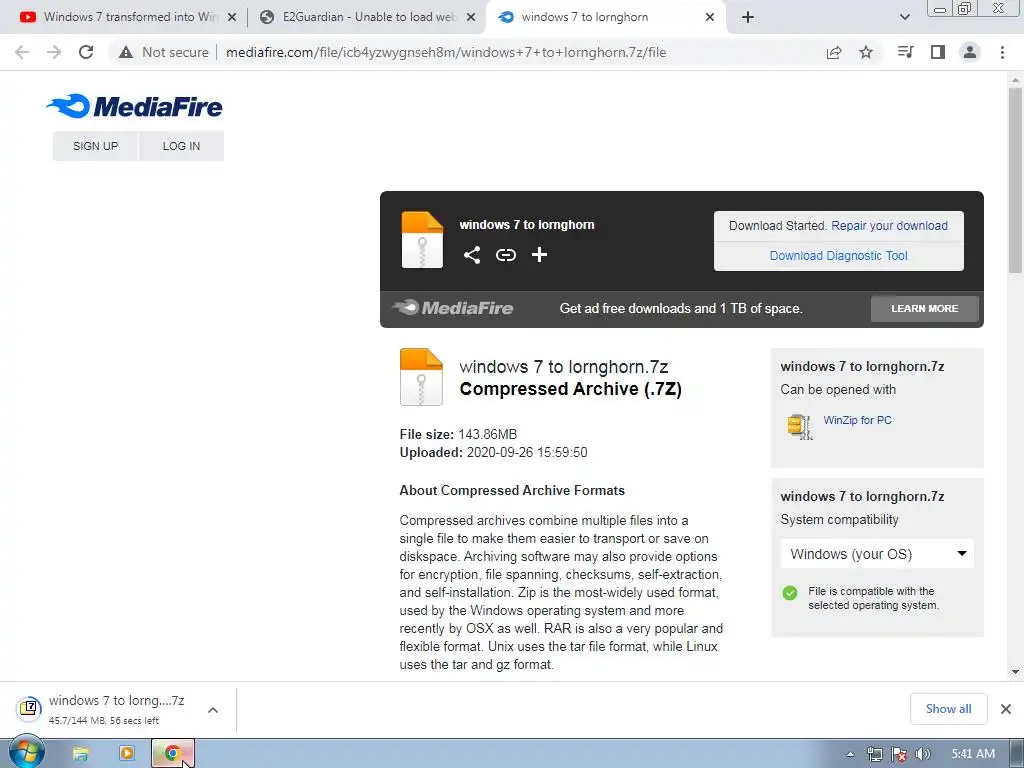
Task: Click the SIGN UP button
Action: (x=95, y=146)
